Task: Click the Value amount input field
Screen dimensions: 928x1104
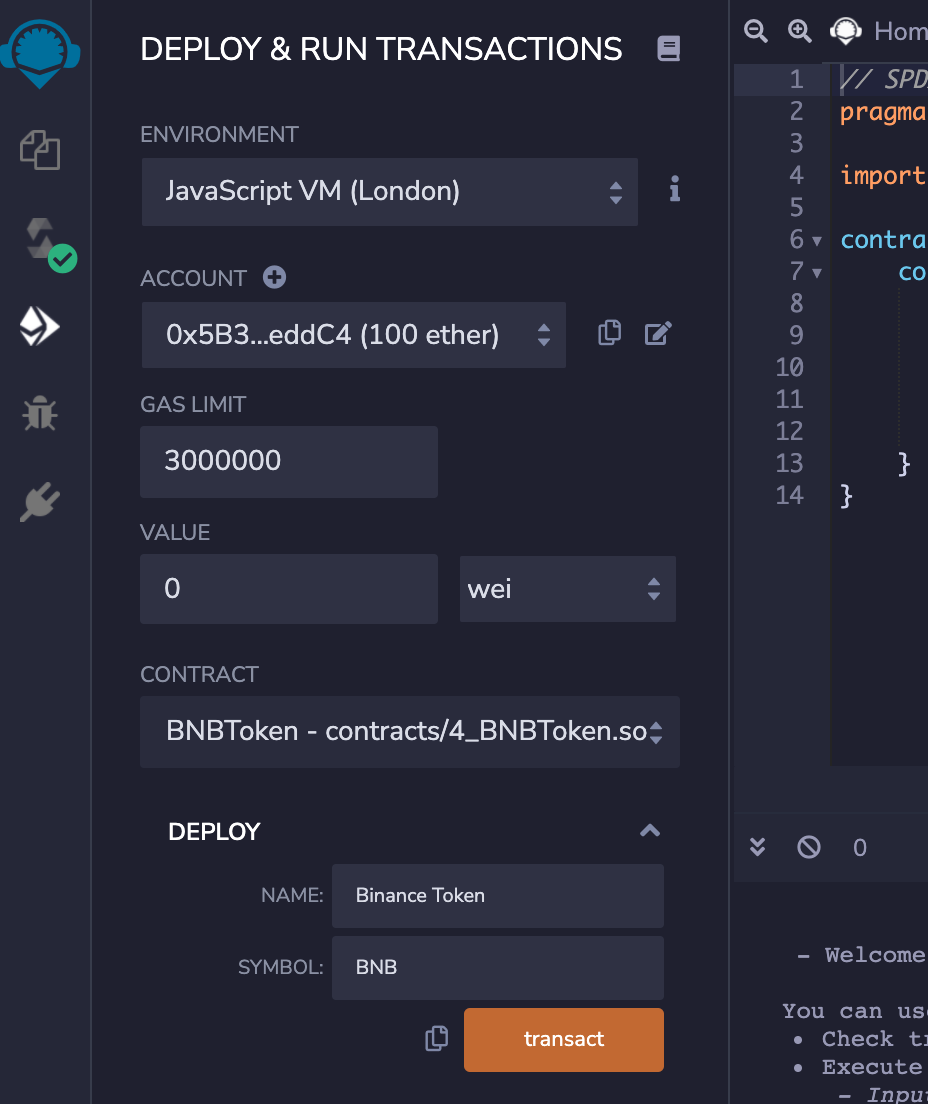Action: point(289,589)
